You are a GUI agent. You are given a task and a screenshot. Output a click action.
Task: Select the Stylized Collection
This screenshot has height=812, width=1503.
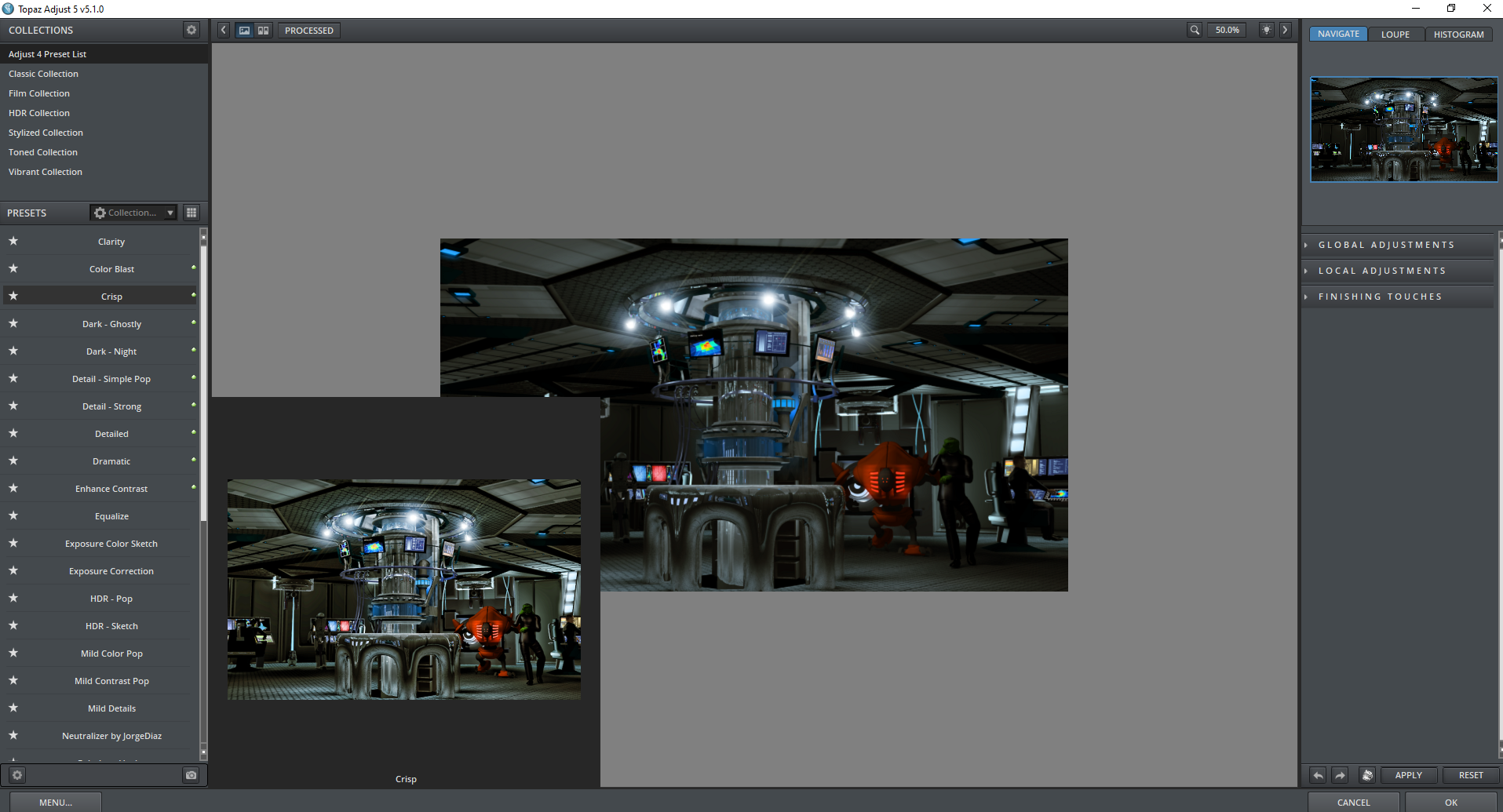pos(104,133)
